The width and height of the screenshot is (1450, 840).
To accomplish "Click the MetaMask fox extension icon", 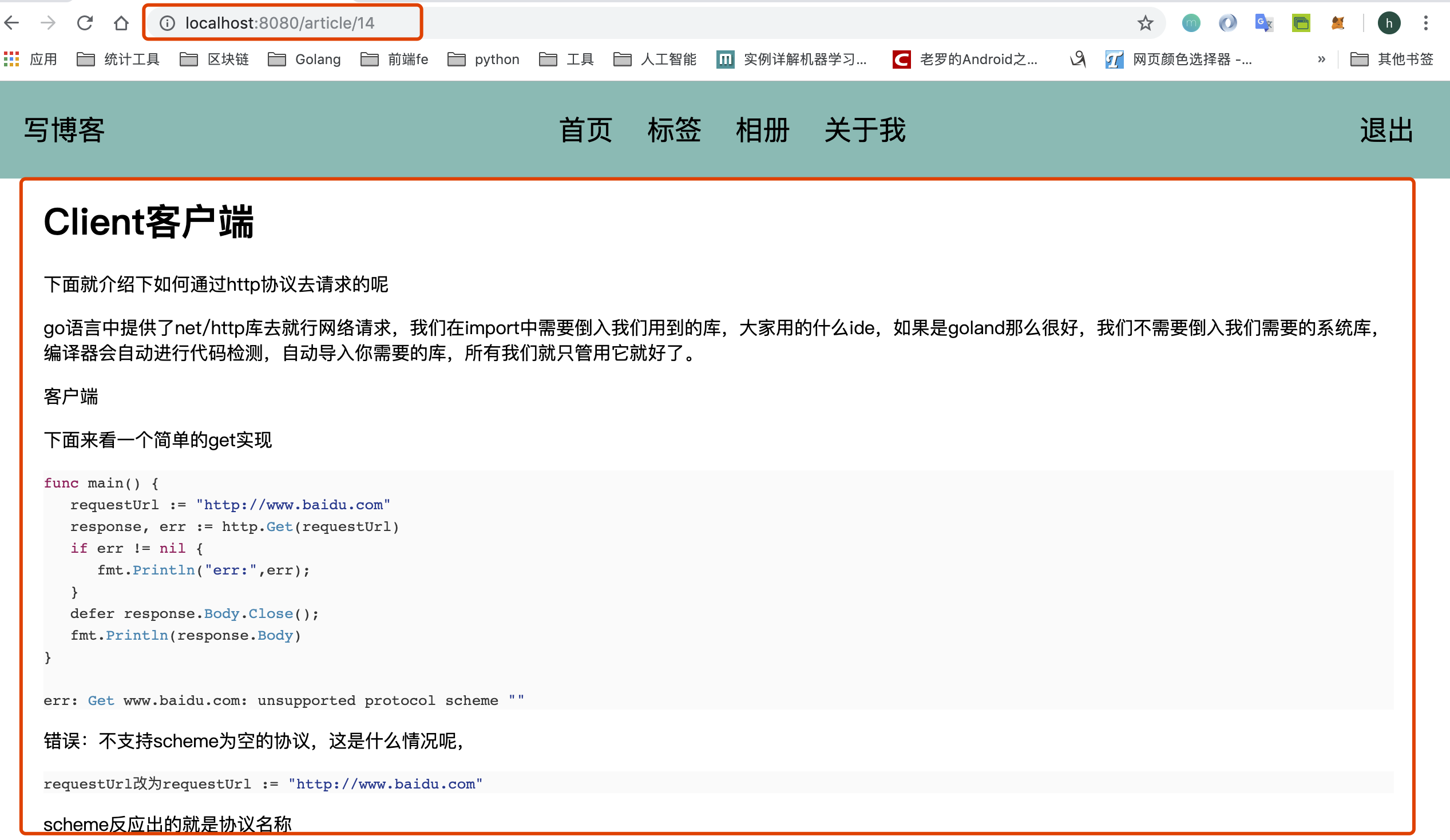I will (x=1338, y=23).
